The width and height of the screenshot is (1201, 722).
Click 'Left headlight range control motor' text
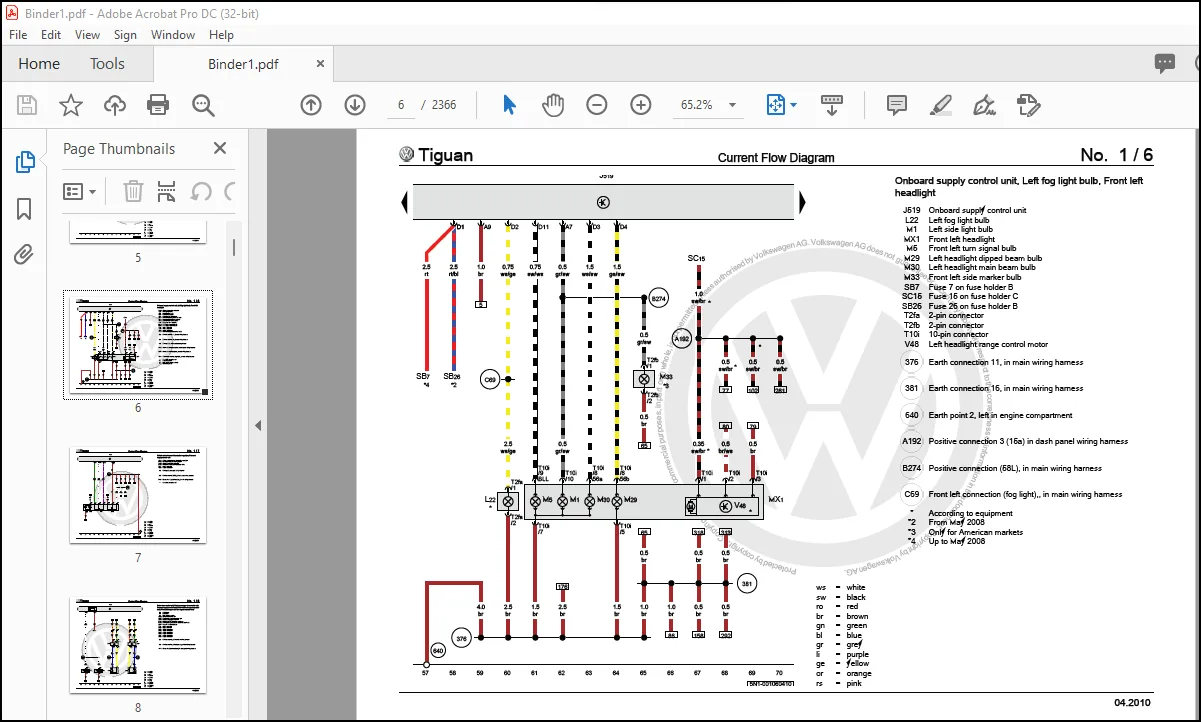coord(989,344)
